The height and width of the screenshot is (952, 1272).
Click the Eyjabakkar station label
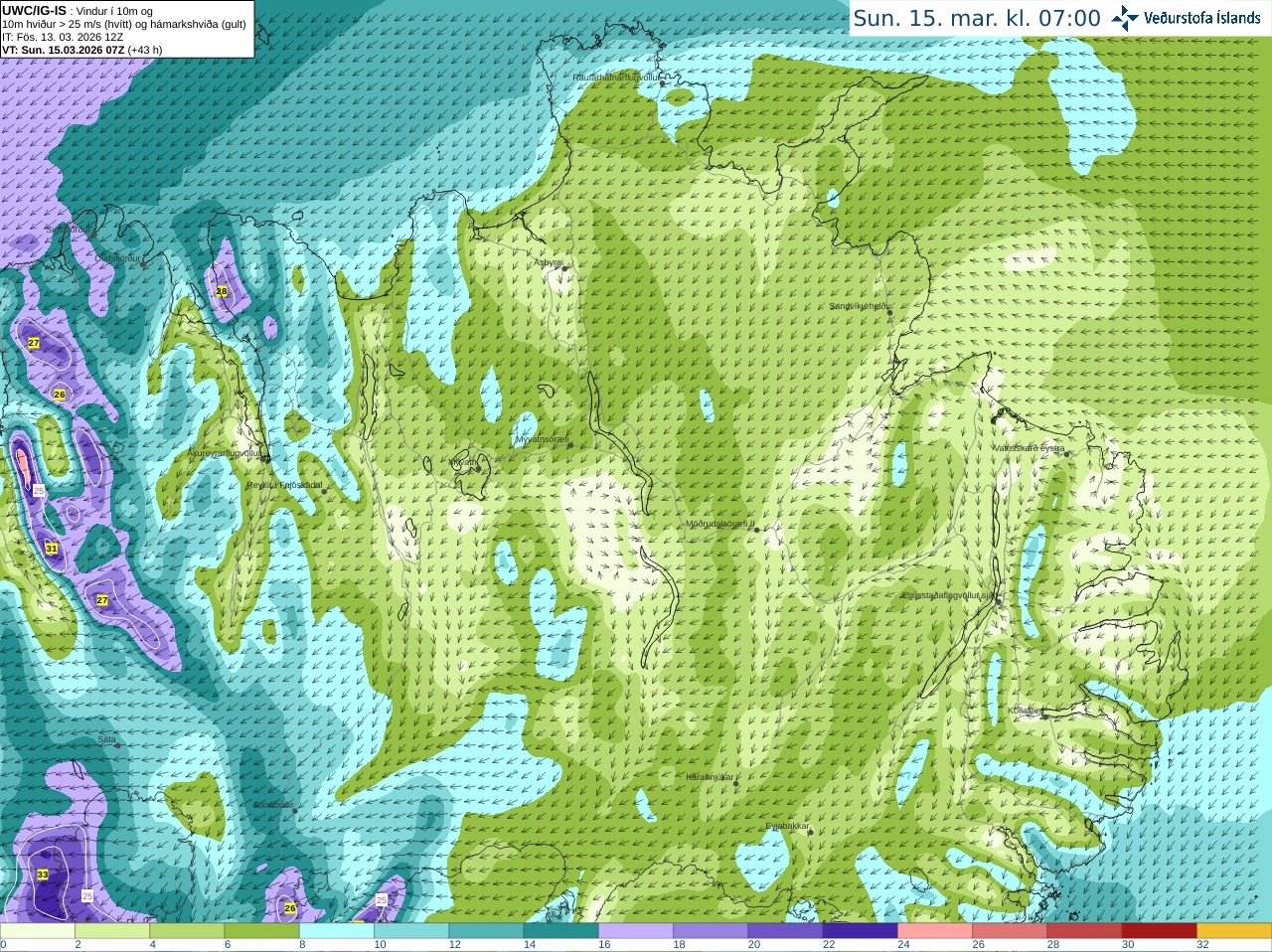788,826
